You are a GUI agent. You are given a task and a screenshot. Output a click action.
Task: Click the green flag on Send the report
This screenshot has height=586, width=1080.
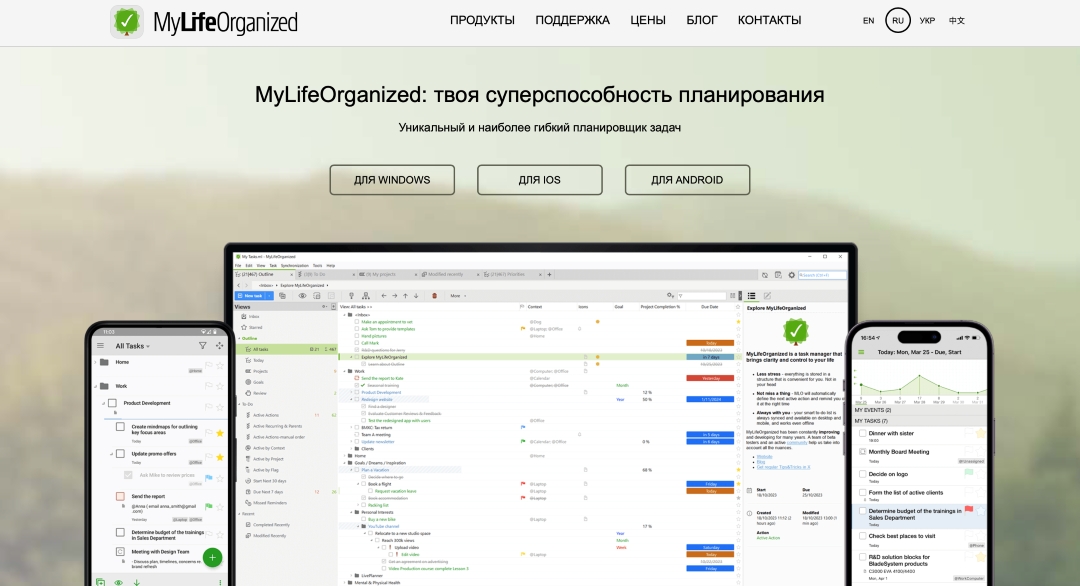pyautogui.click(x=209, y=507)
